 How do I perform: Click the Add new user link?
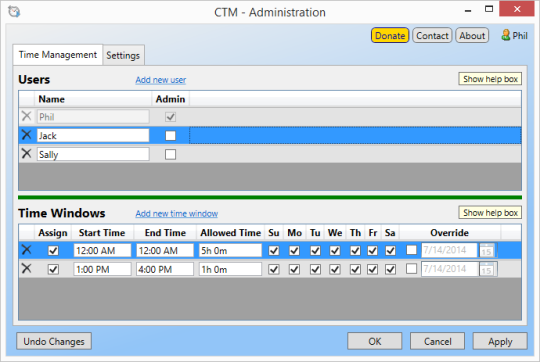(x=160, y=80)
